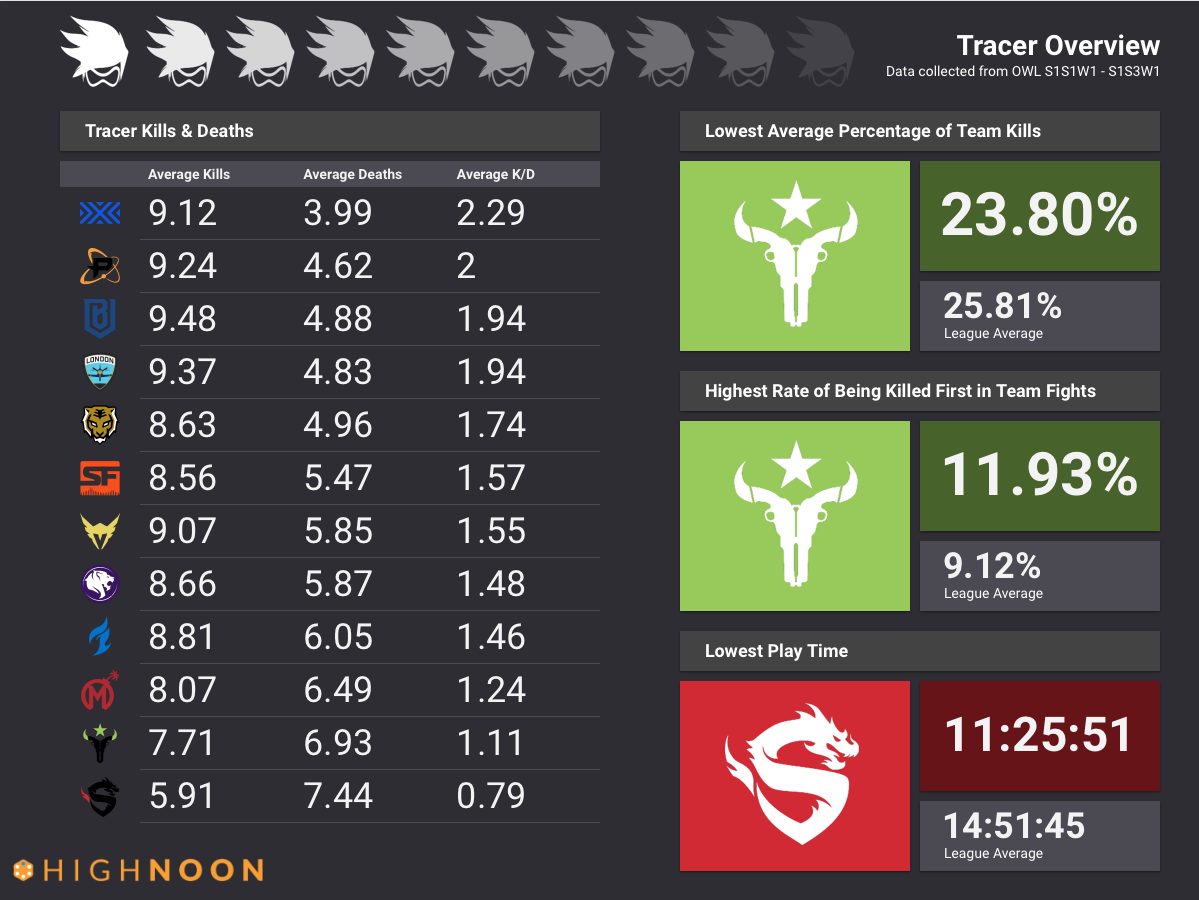Select the Los Angeles Valiant winged logo

[x=99, y=531]
